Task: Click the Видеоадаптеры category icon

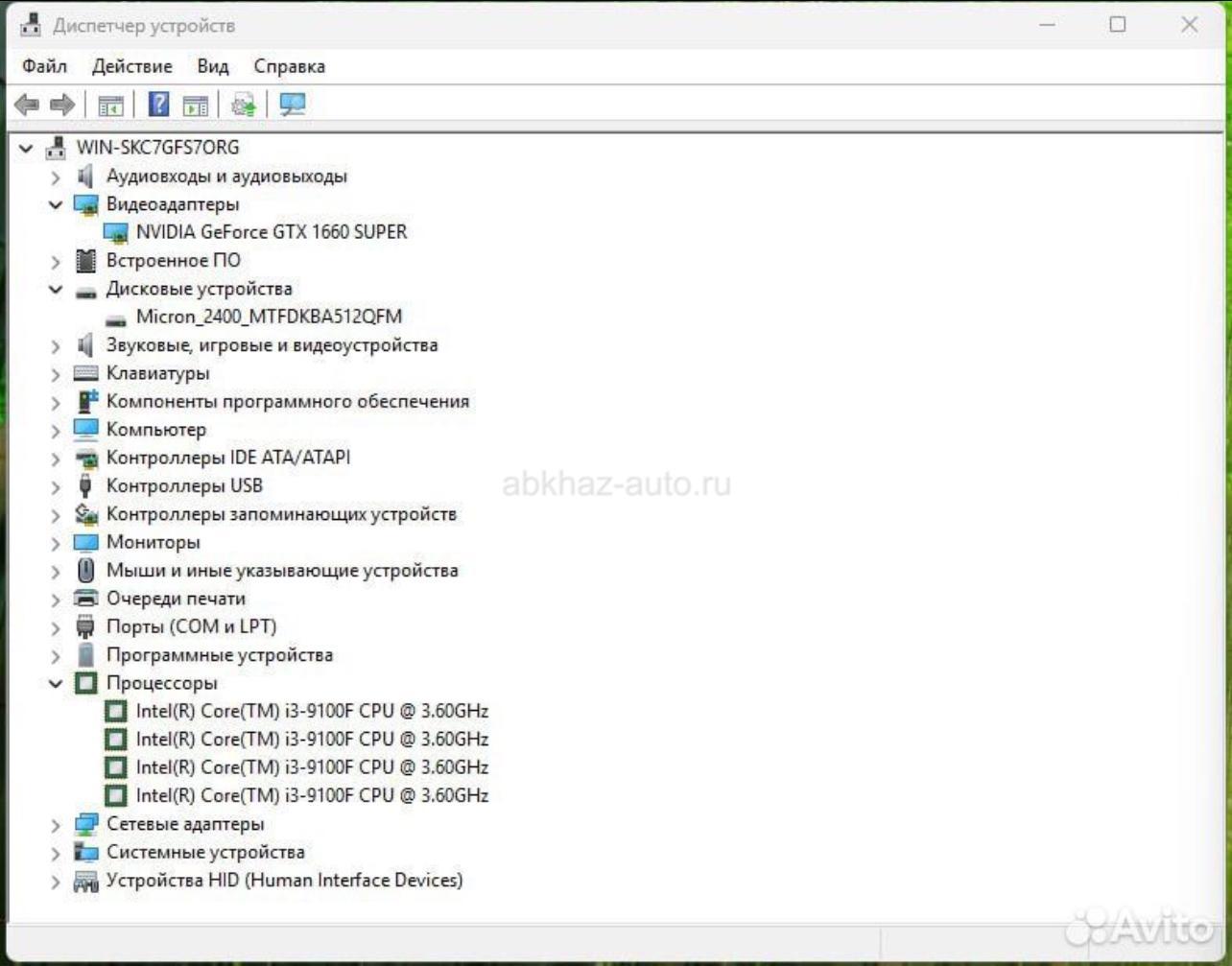Action: coord(86,204)
